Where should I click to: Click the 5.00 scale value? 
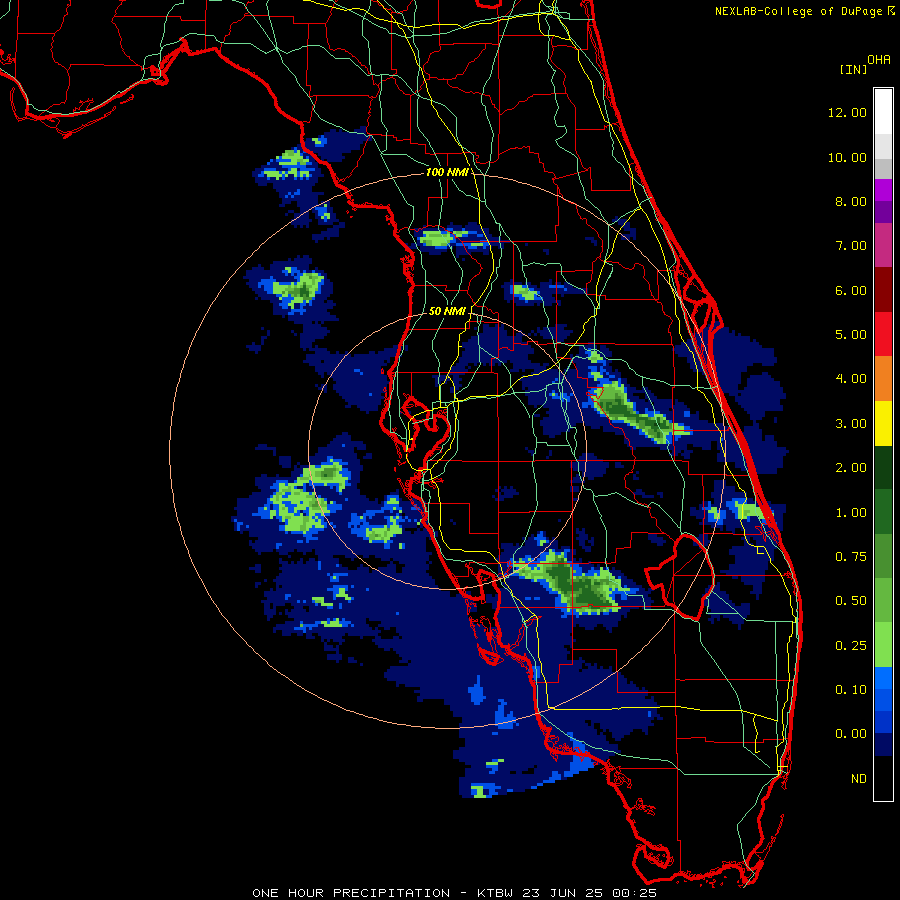(x=851, y=335)
